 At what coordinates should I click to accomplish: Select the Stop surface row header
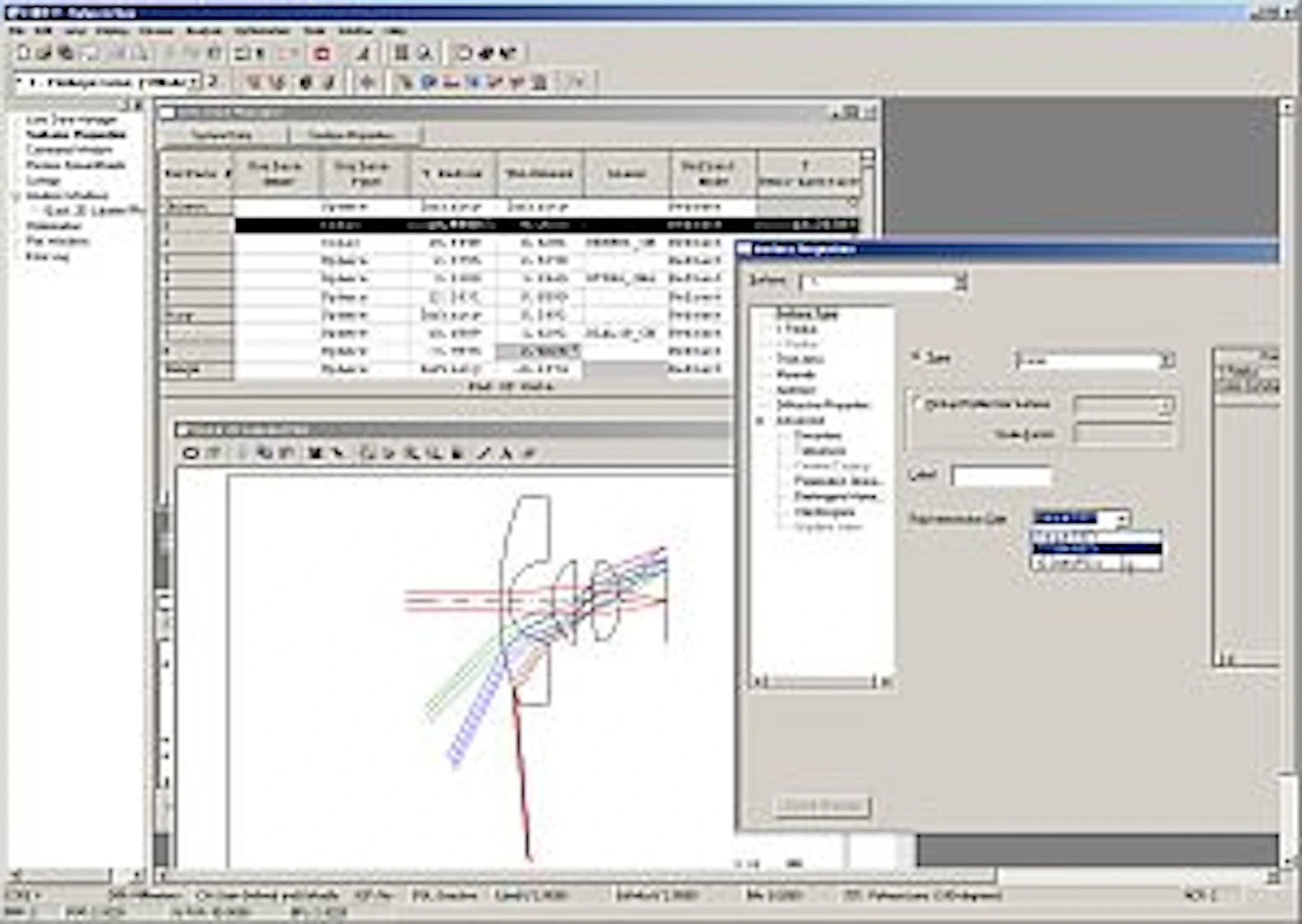point(197,315)
